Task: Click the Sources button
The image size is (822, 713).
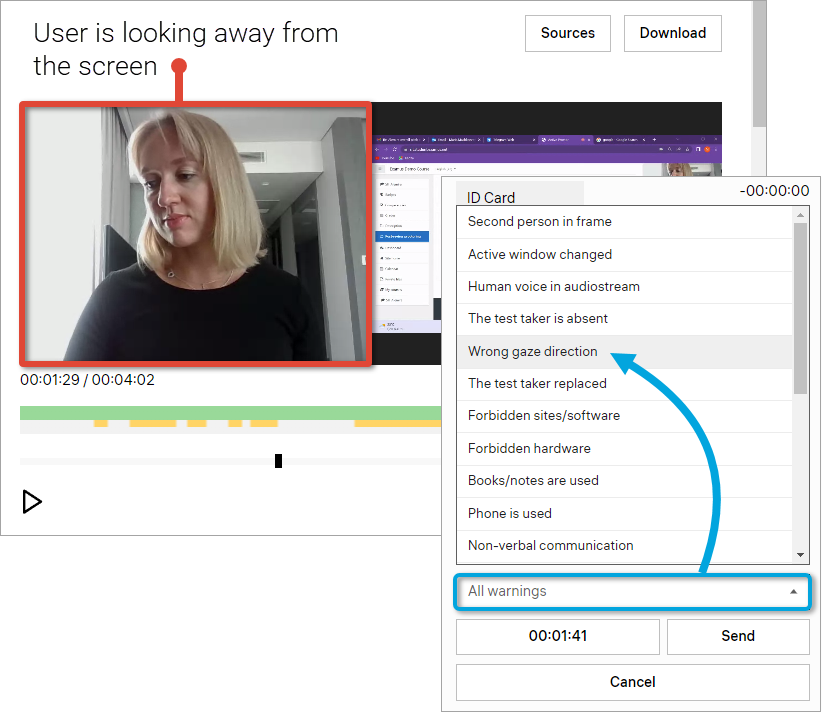Action: 567,33
